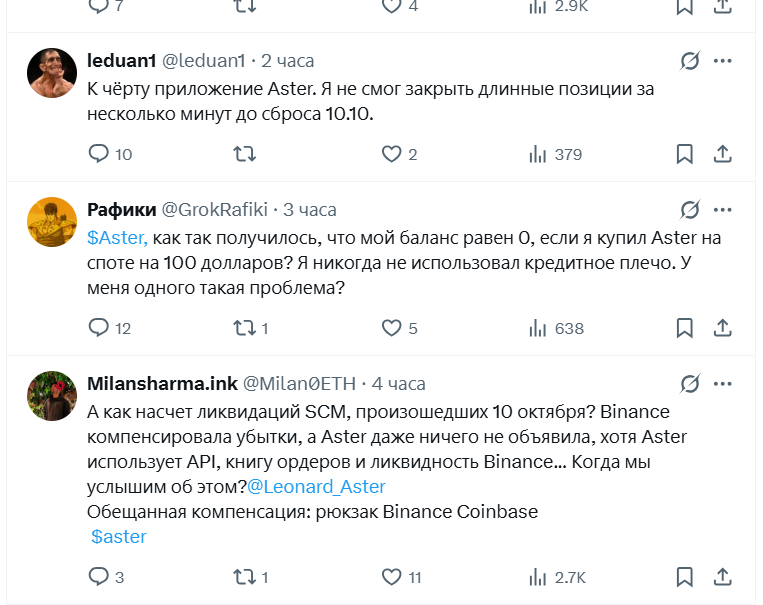Share the Milansharma.ink post
This screenshot has height=605, width=763.
pyautogui.click(x=722, y=577)
